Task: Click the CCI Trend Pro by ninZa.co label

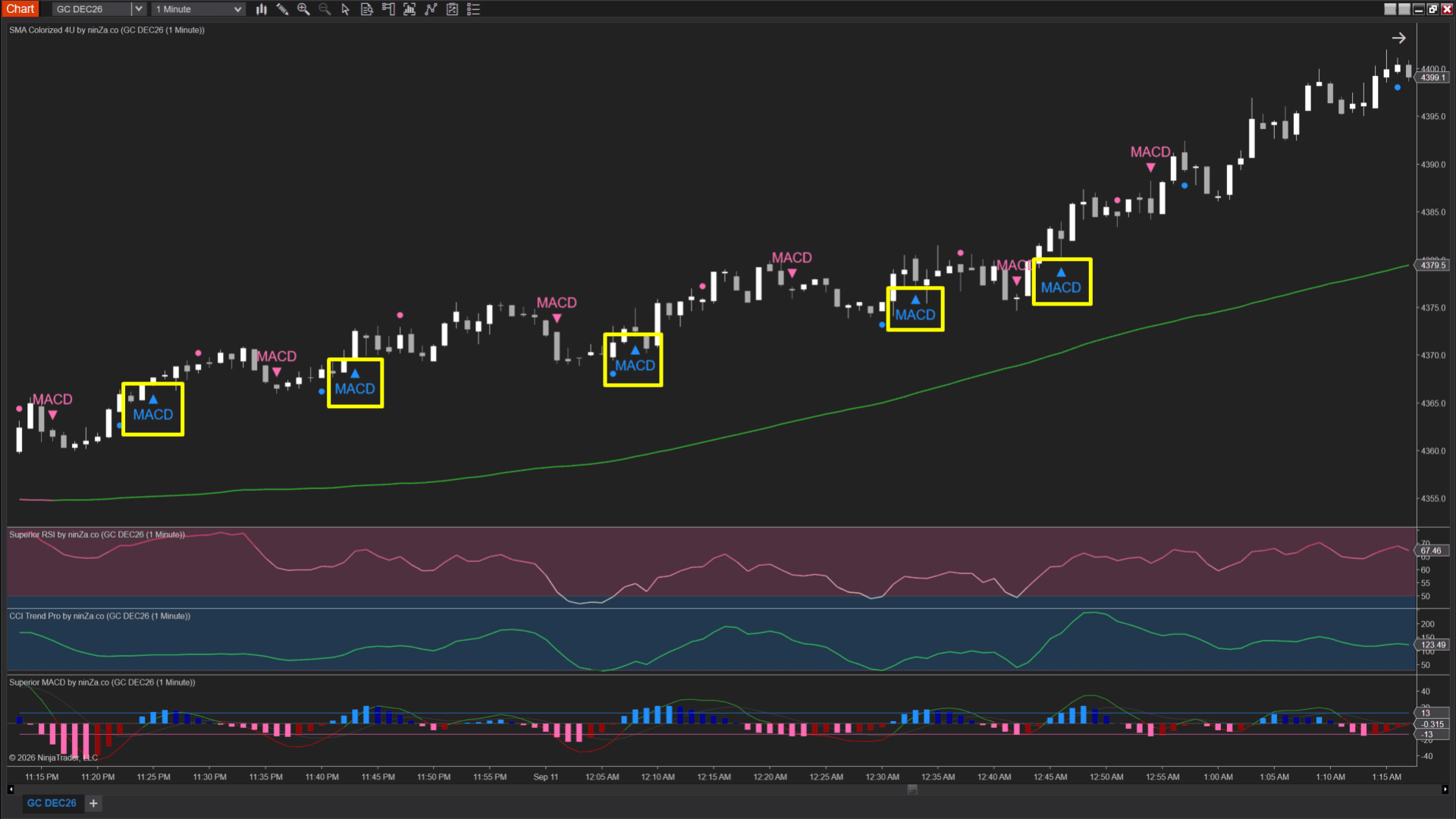Action: tap(99, 616)
